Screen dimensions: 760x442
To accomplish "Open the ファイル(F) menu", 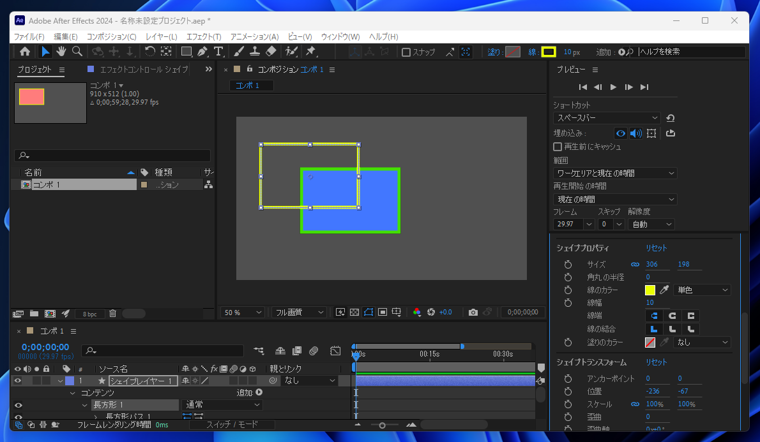I will point(28,37).
